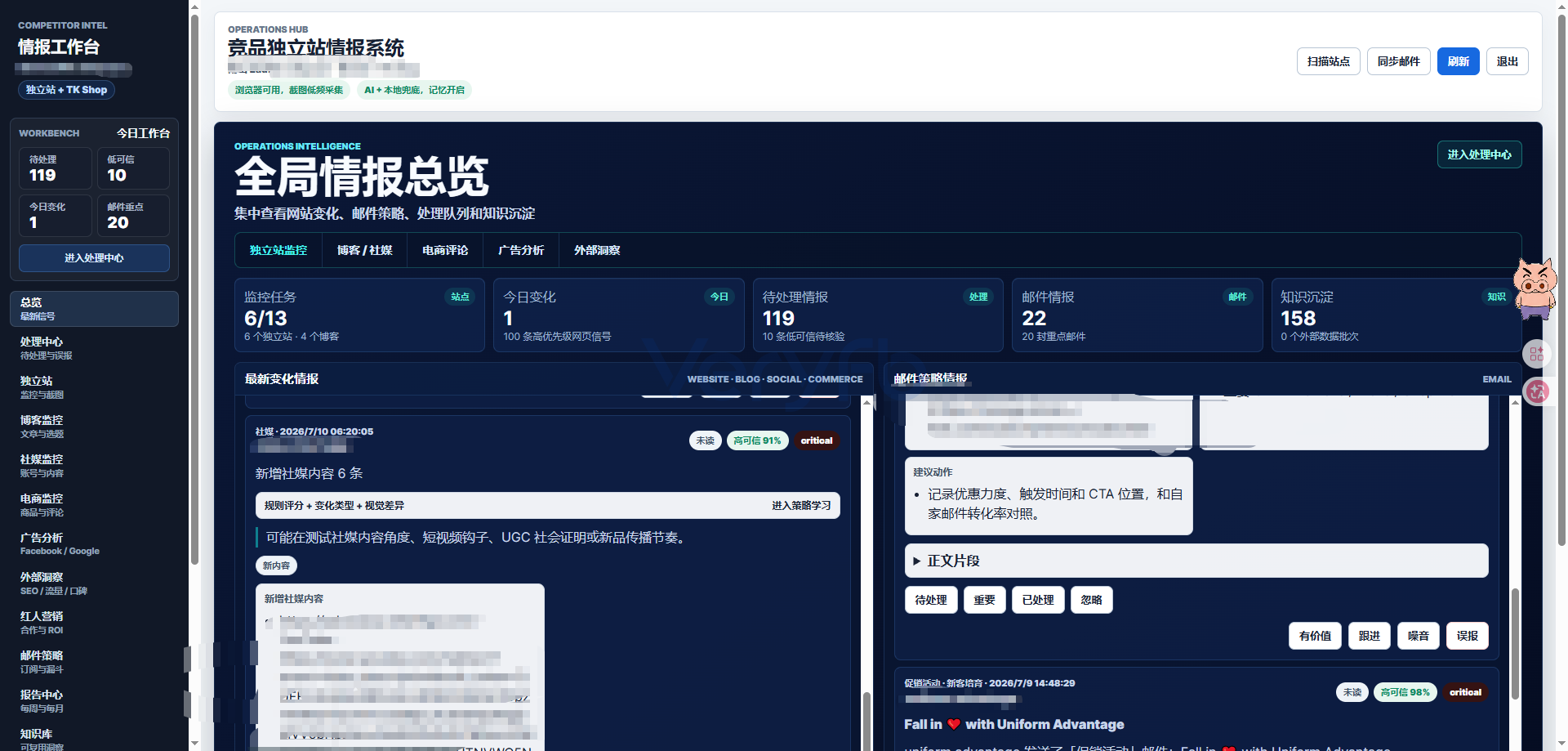Screen dimensions: 1568x751
Task: Open 总览 in the sidebar
Action: click(94, 309)
